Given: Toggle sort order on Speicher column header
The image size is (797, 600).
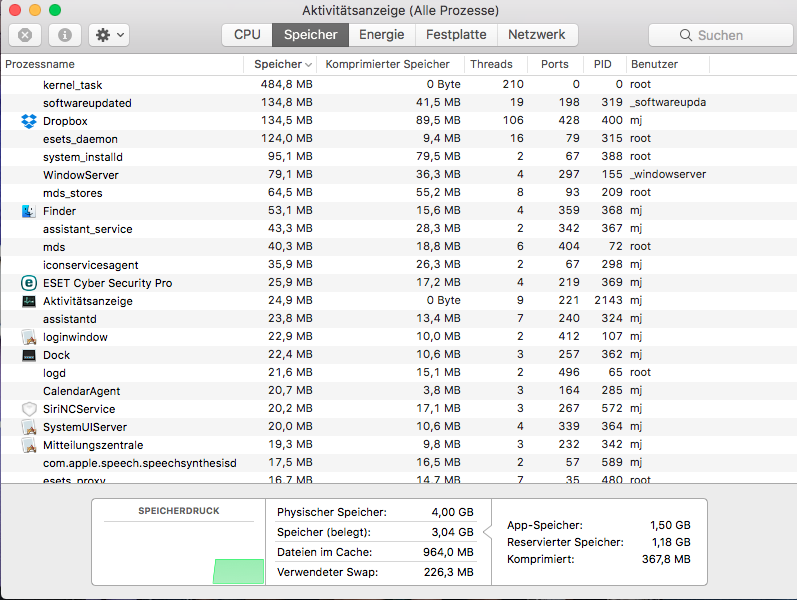Looking at the screenshot, I should 280,64.
